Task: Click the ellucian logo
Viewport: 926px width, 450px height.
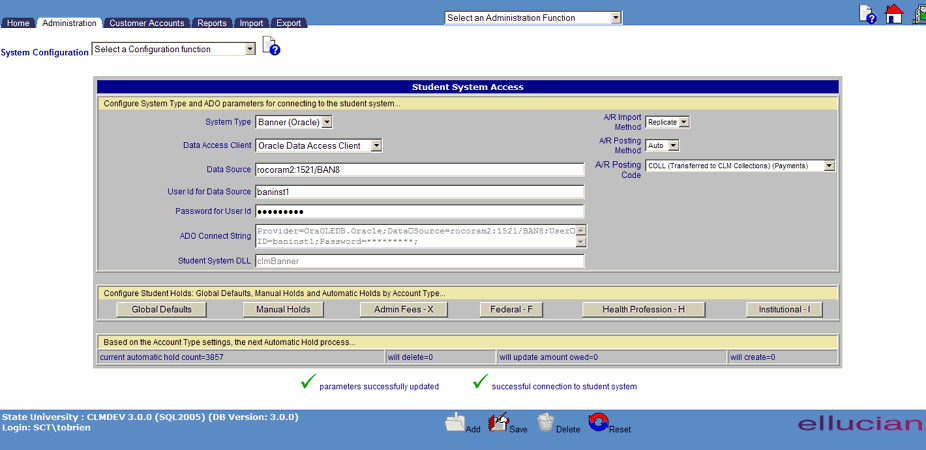Action: [x=861, y=423]
